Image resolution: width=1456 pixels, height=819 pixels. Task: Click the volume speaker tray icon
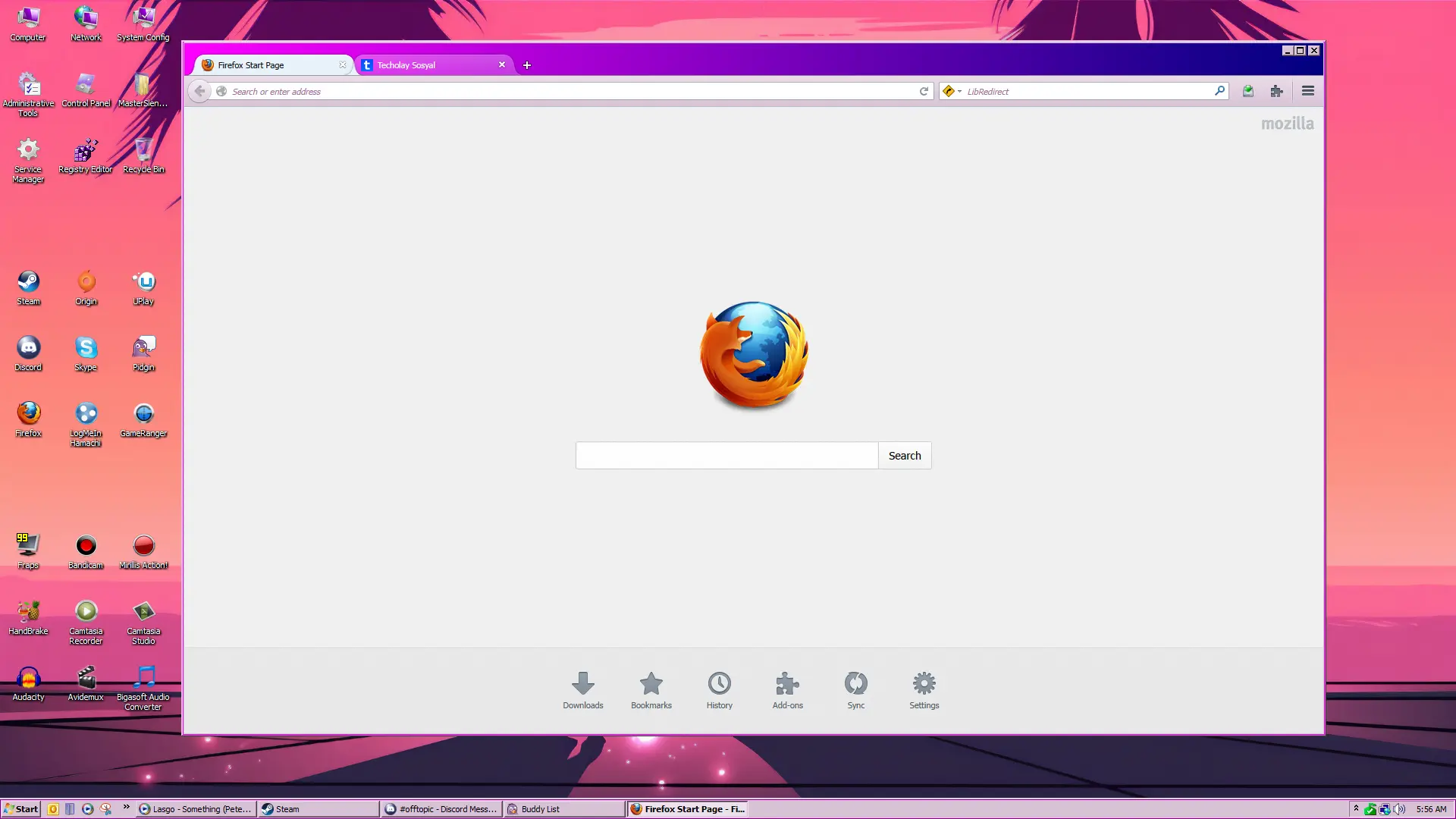[x=1400, y=809]
